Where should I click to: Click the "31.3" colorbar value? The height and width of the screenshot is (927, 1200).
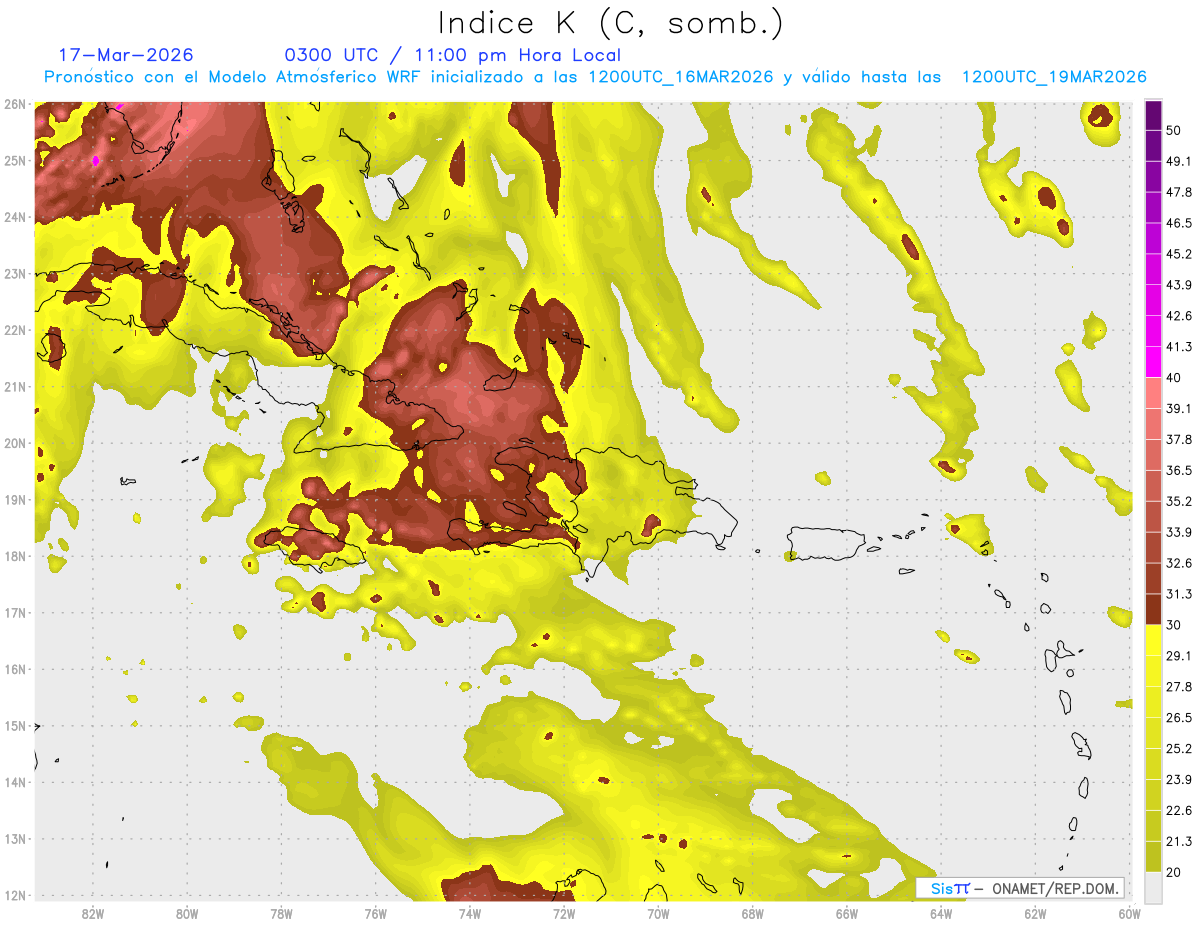pyautogui.click(x=1180, y=594)
